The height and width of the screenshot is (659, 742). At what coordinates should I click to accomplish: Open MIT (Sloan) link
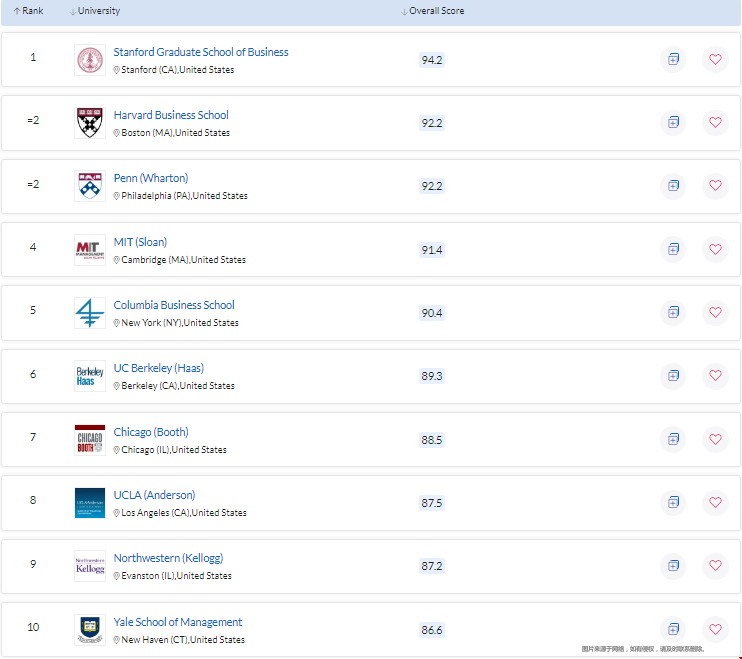140,242
